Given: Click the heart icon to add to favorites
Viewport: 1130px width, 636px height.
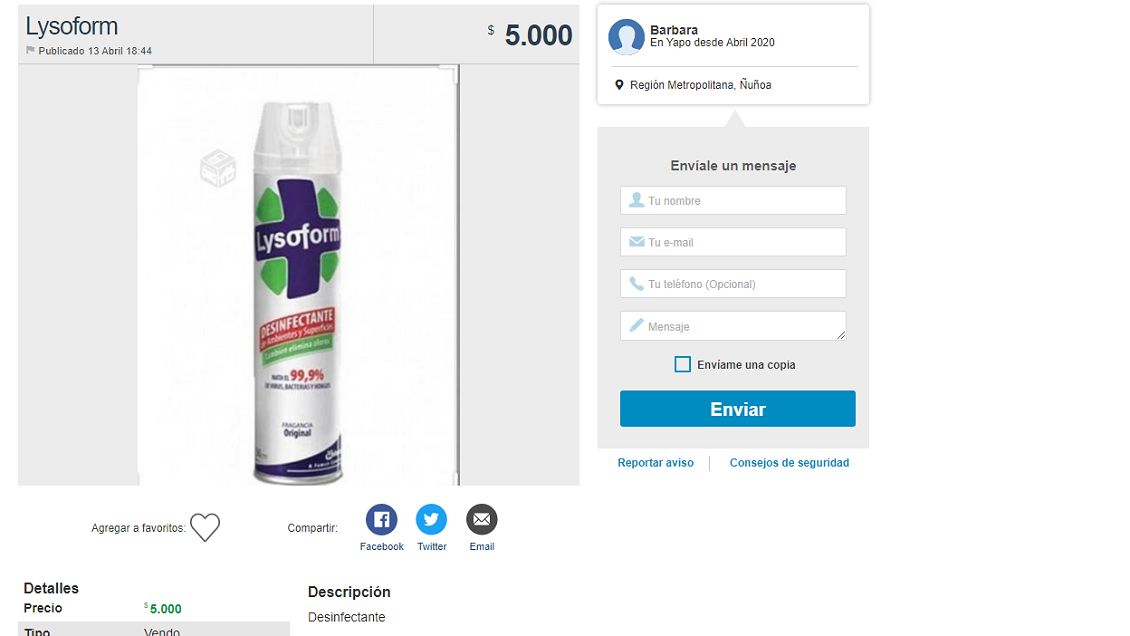Looking at the screenshot, I should [x=205, y=527].
